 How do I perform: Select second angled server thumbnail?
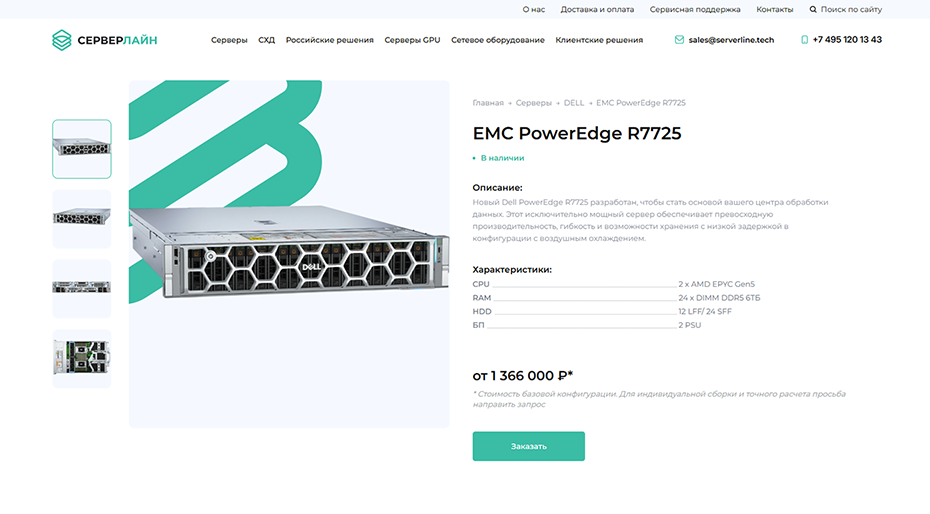[x=82, y=219]
